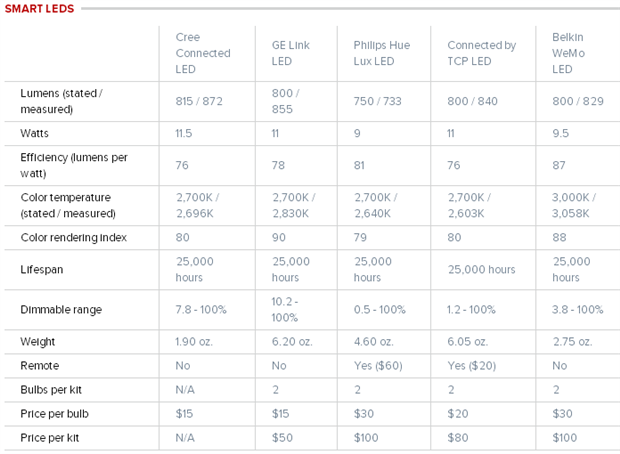Click the Yes ($60) remote cell
Viewport: 620px width, 454px height.
[378, 365]
